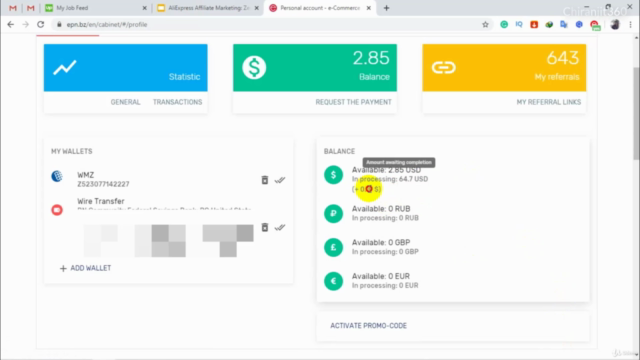The image size is (640, 360).
Task: Delete the WMZ wallet with trash icon
Action: click(264, 180)
